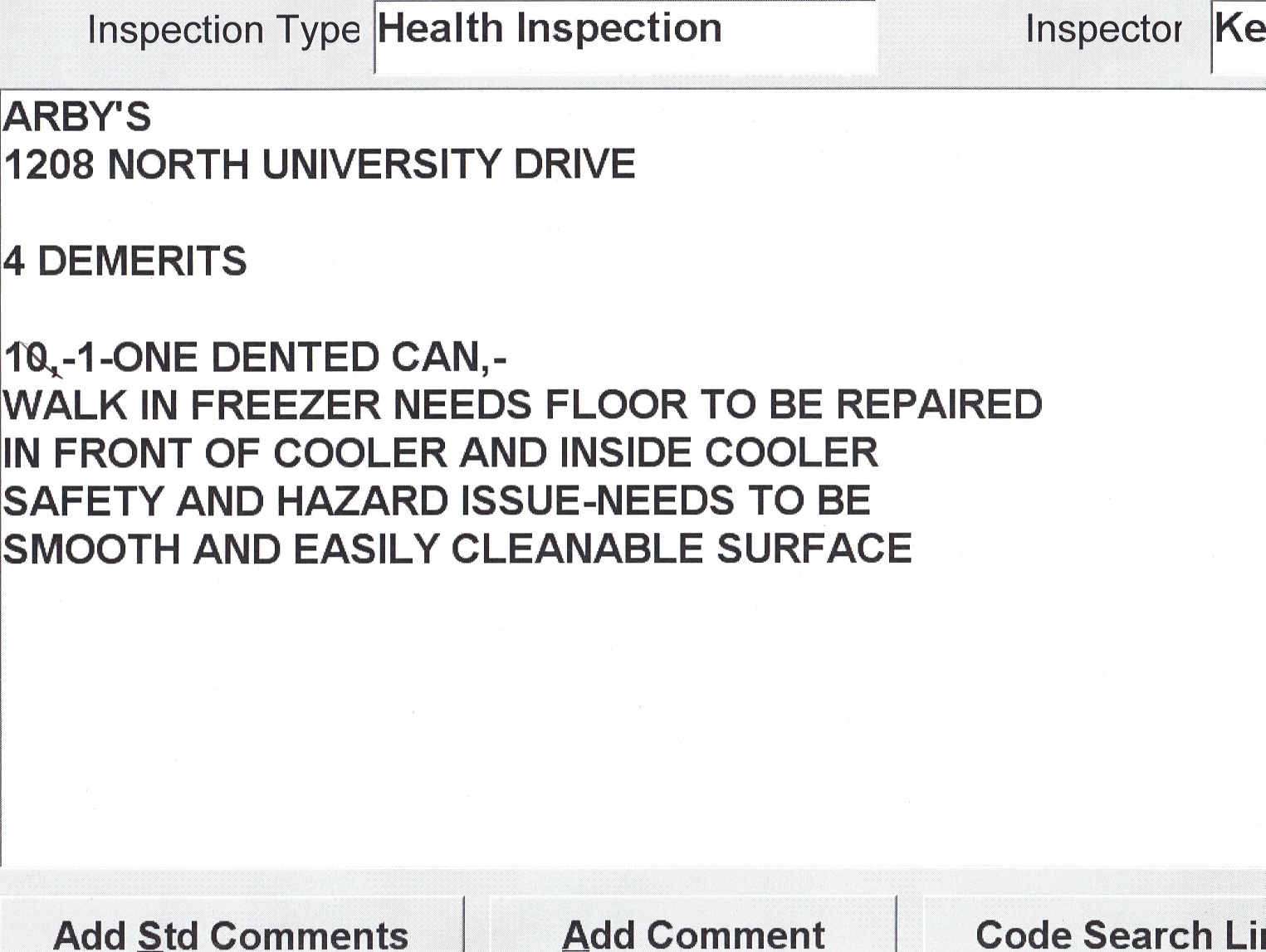
Task: Place cursor on WALK IN FREEZER line
Action: coord(522,406)
